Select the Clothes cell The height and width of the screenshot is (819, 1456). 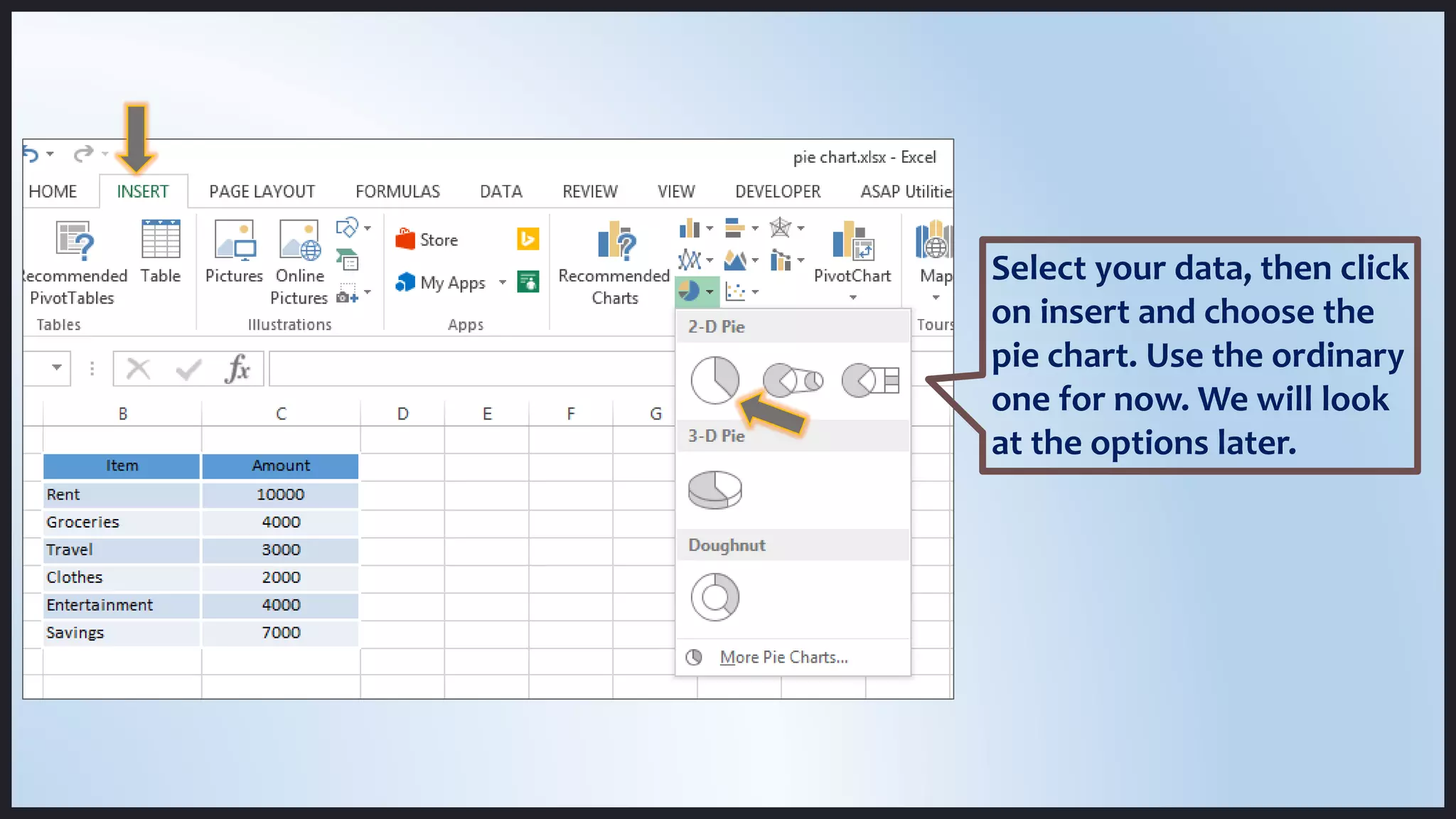coord(122,578)
